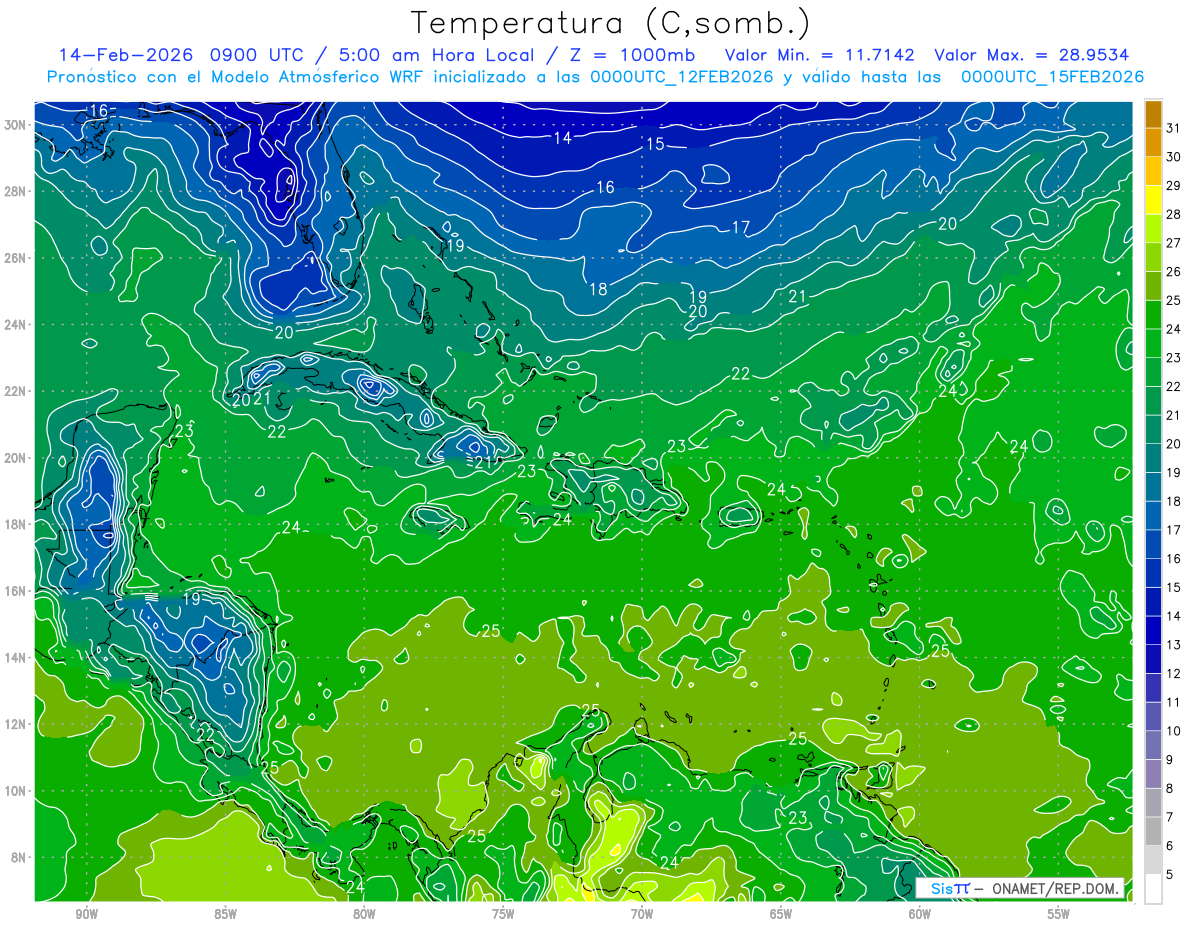The image size is (1200, 927).
Task: Click the title 'Temperatura (C,somb.)'
Action: click(610, 23)
